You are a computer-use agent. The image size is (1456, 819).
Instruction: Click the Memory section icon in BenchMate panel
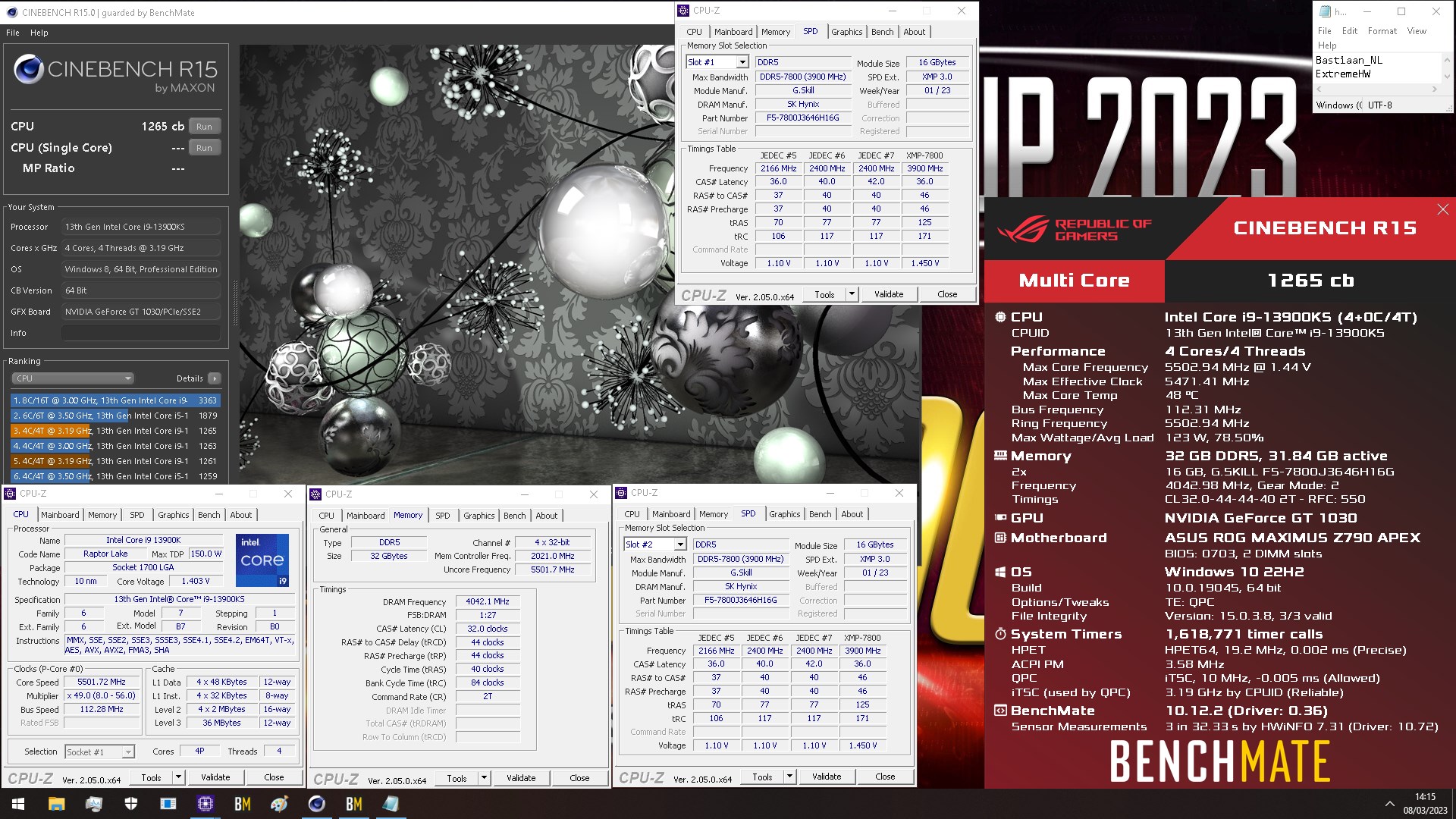(x=1000, y=456)
